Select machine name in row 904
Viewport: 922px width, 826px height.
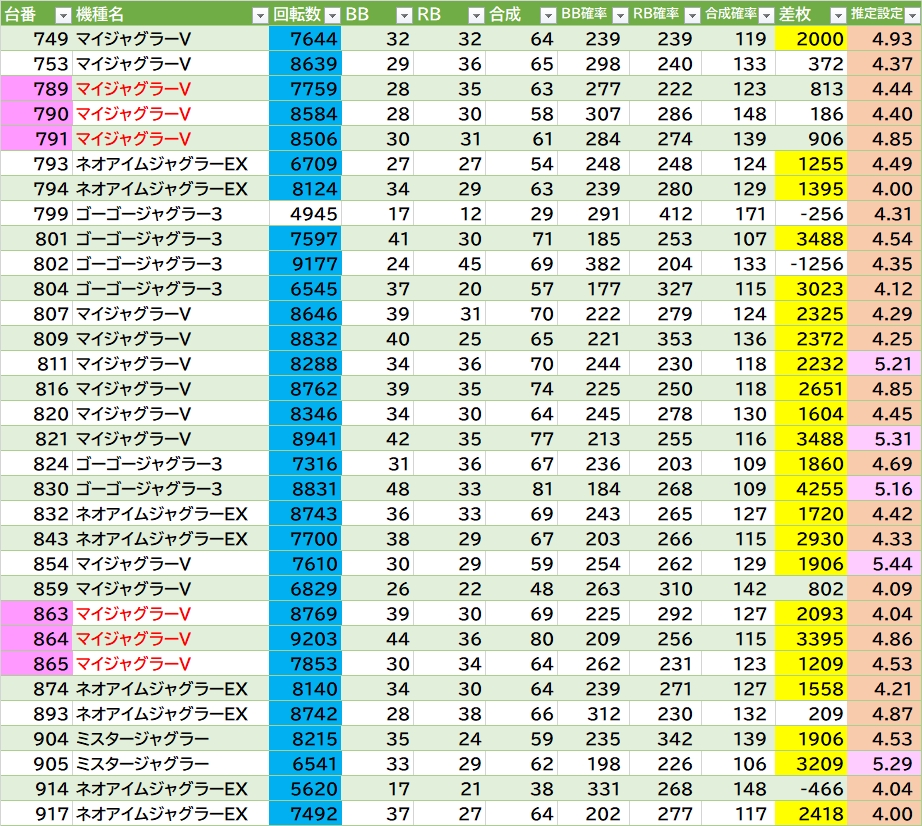(x=171, y=738)
